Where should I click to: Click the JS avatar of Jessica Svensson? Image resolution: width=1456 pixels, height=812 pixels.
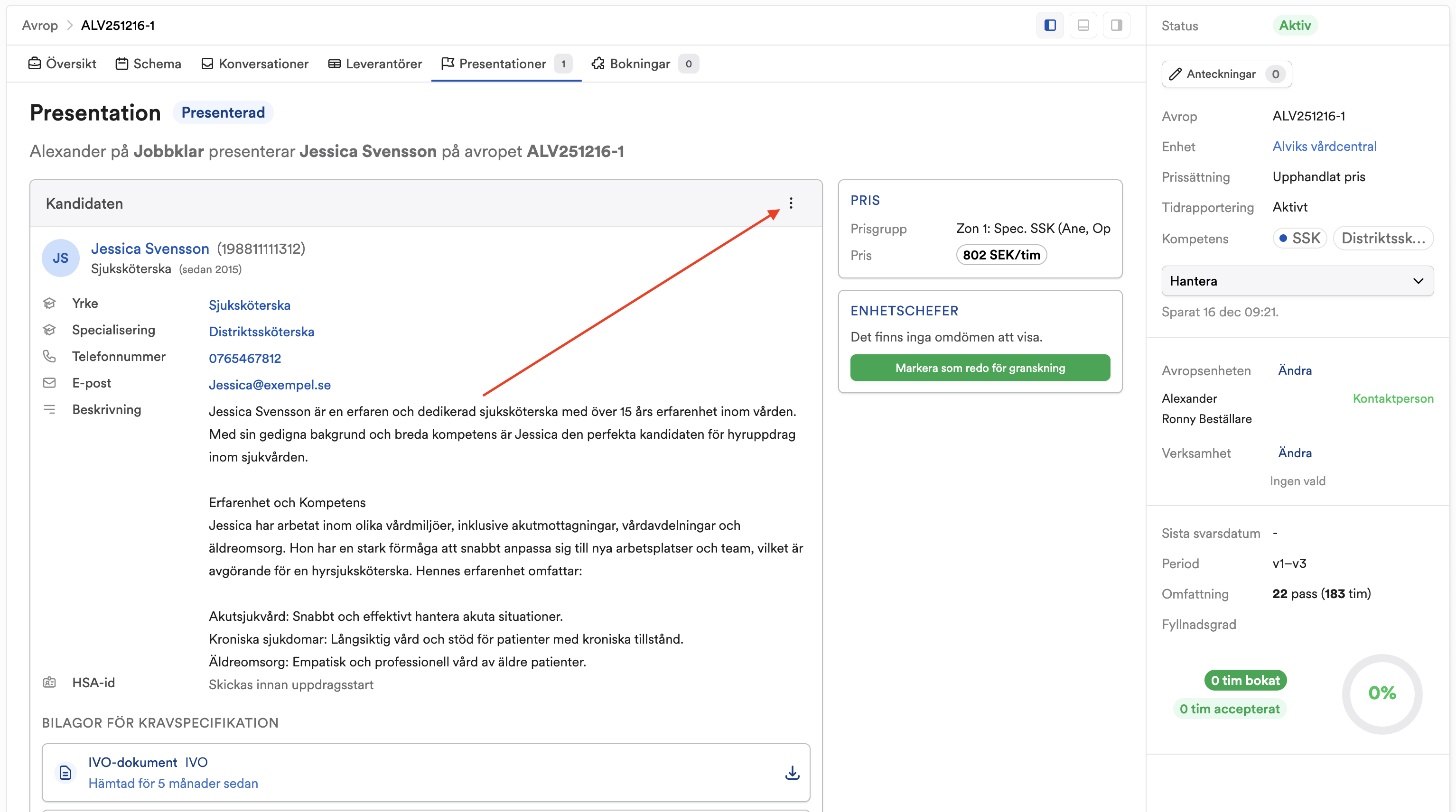(x=60, y=258)
